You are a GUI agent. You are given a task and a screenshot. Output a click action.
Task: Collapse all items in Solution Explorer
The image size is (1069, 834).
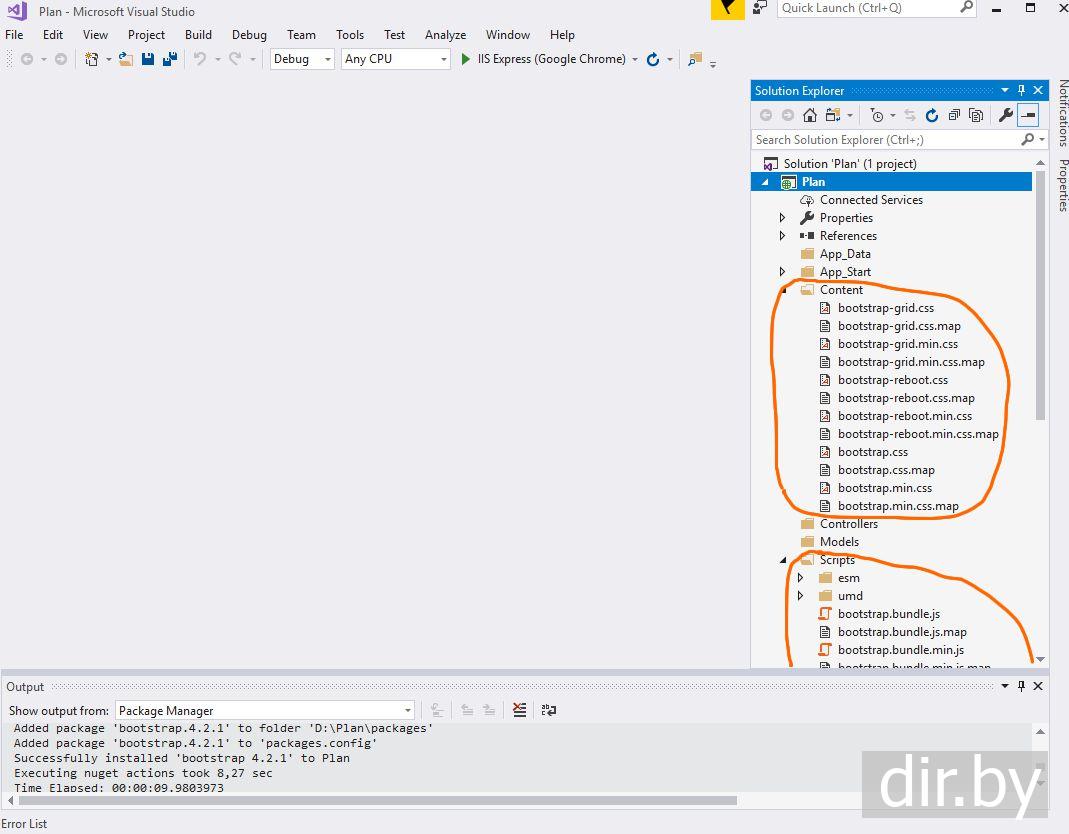(954, 115)
